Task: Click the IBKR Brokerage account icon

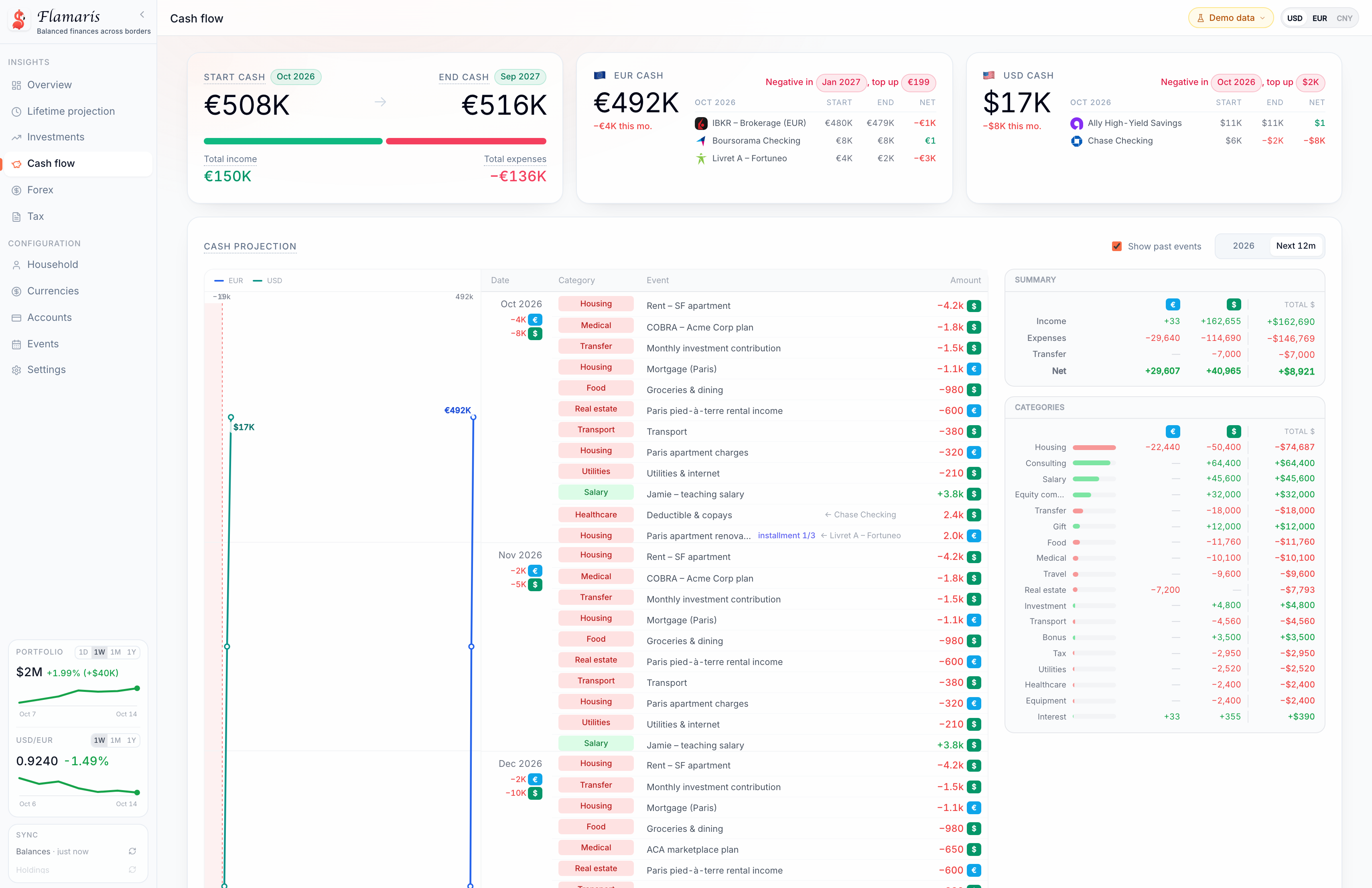Action: coord(701,123)
